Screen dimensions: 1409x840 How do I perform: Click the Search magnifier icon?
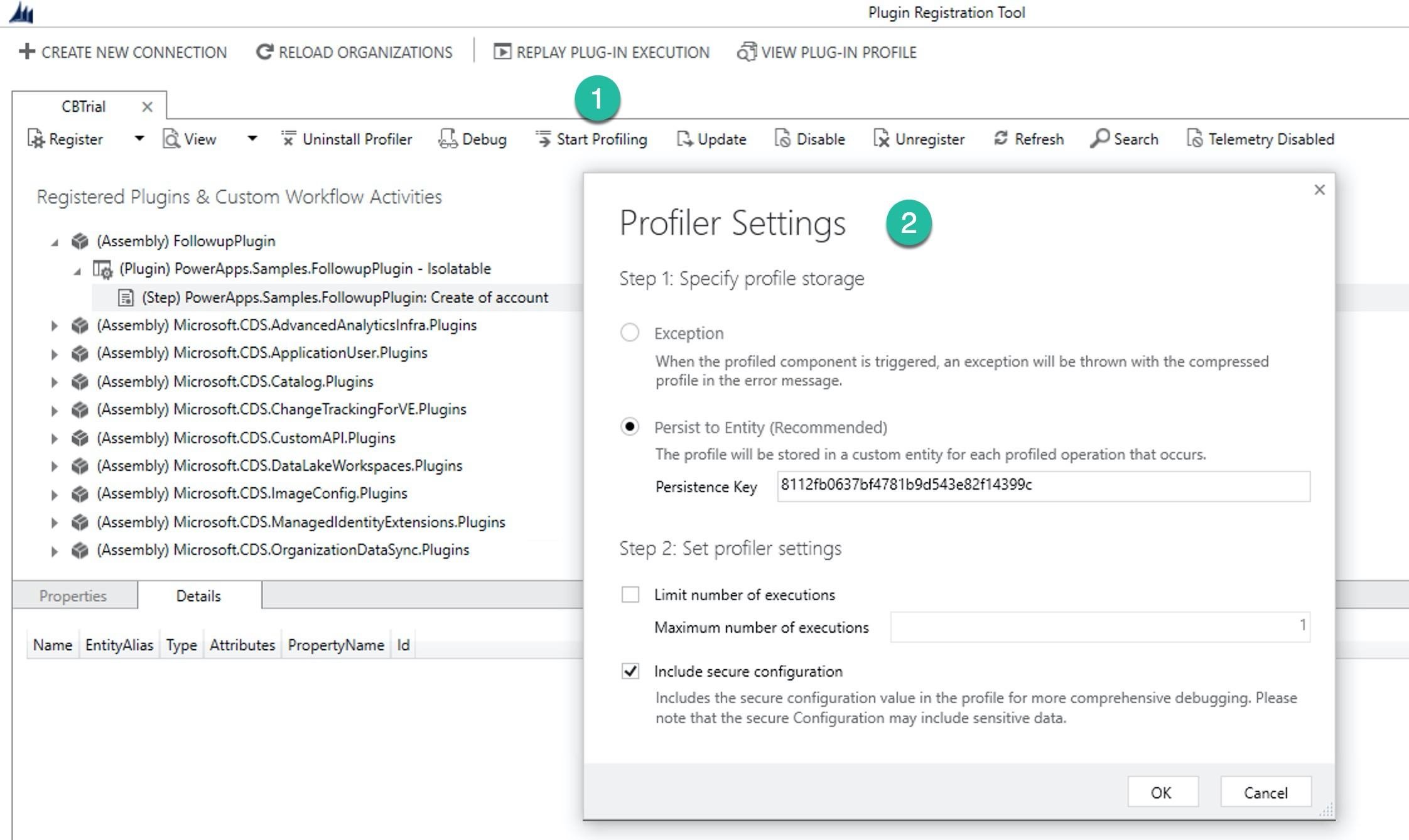pyautogui.click(x=1099, y=139)
